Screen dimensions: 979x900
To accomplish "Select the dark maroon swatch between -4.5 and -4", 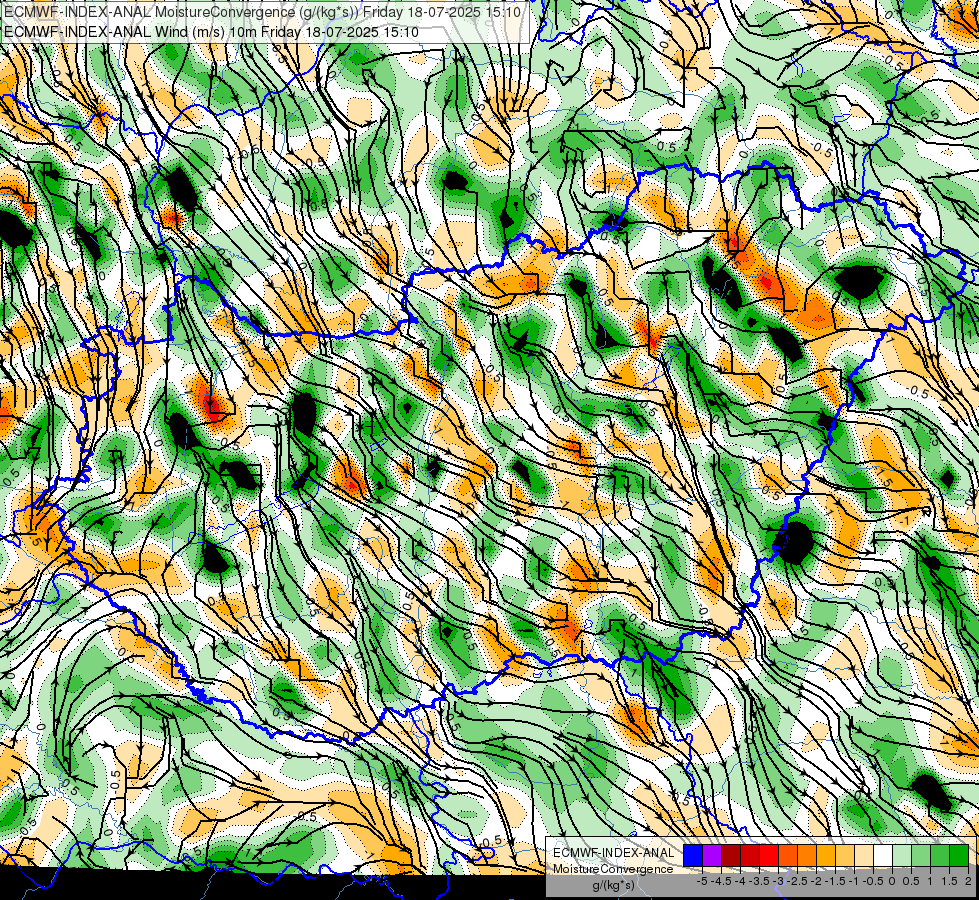I will click(x=731, y=856).
